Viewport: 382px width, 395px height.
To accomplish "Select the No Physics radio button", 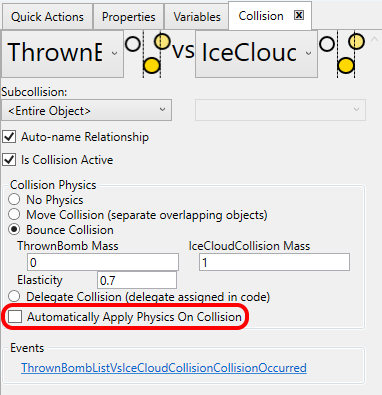I will click(x=14, y=200).
